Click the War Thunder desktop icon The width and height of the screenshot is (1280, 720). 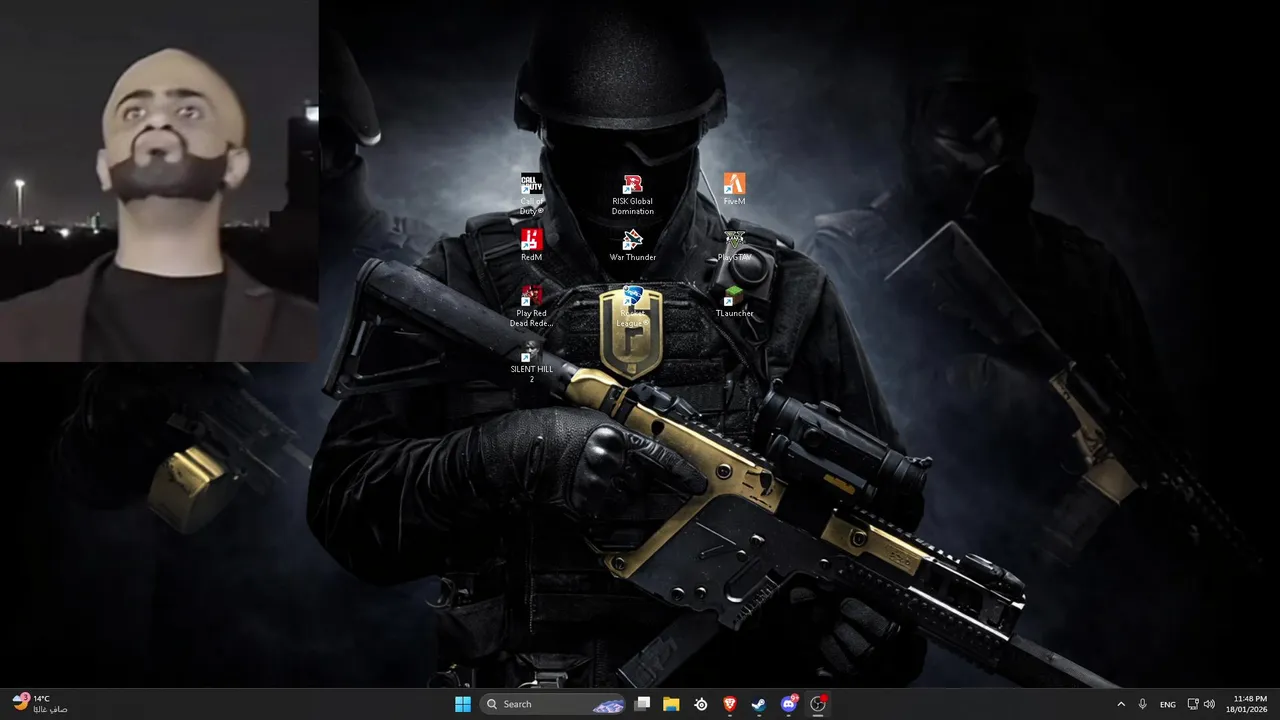(632, 245)
